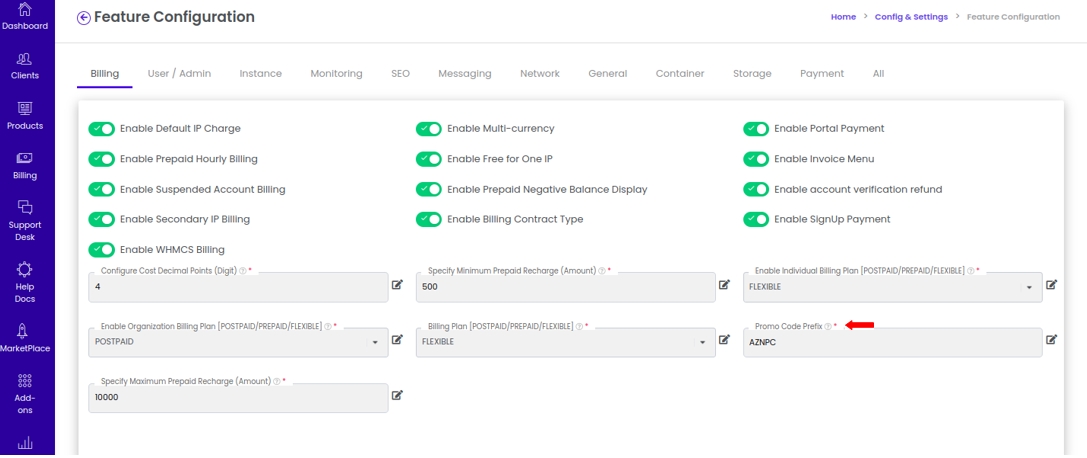Click the Maximum Prepaid Recharge input showing 10000
This screenshot has height=458, width=1087.
click(238, 398)
